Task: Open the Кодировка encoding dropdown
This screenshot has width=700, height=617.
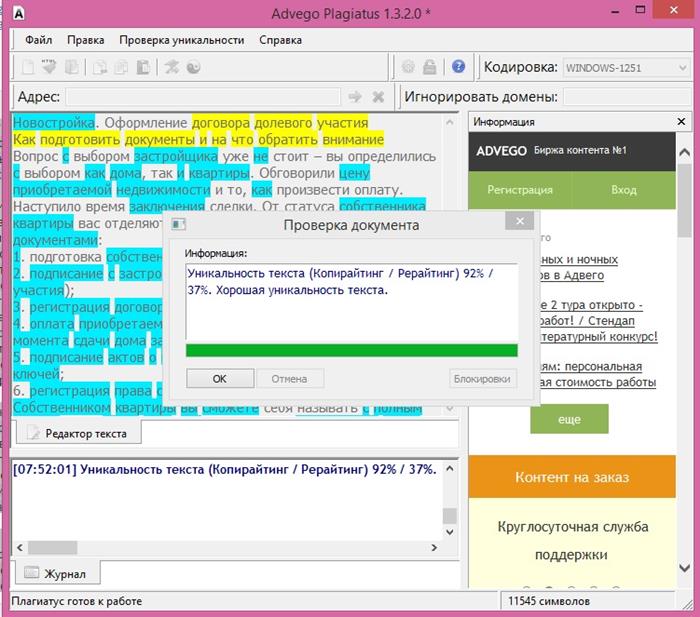Action: coord(626,68)
